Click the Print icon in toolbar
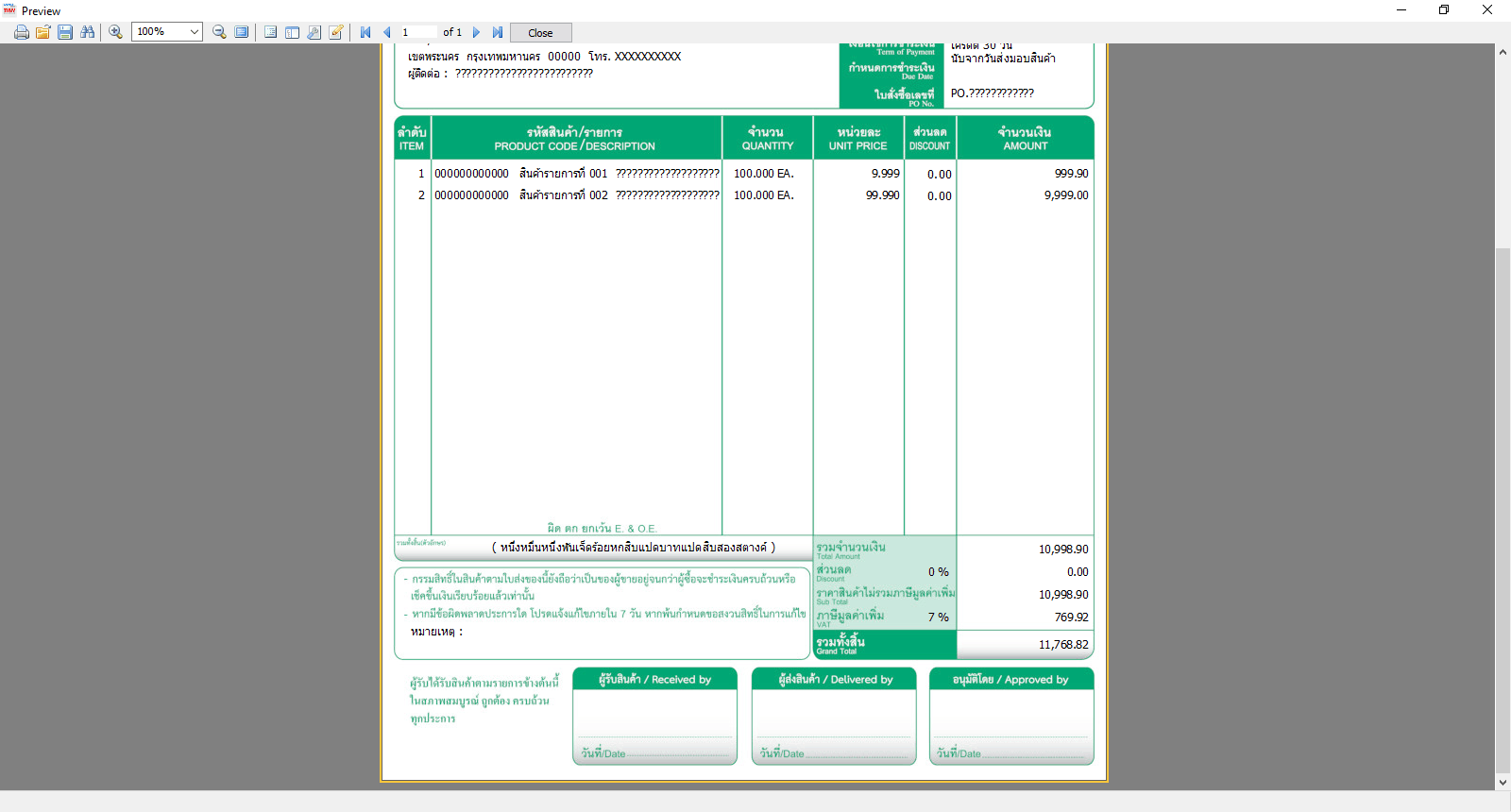 point(22,32)
